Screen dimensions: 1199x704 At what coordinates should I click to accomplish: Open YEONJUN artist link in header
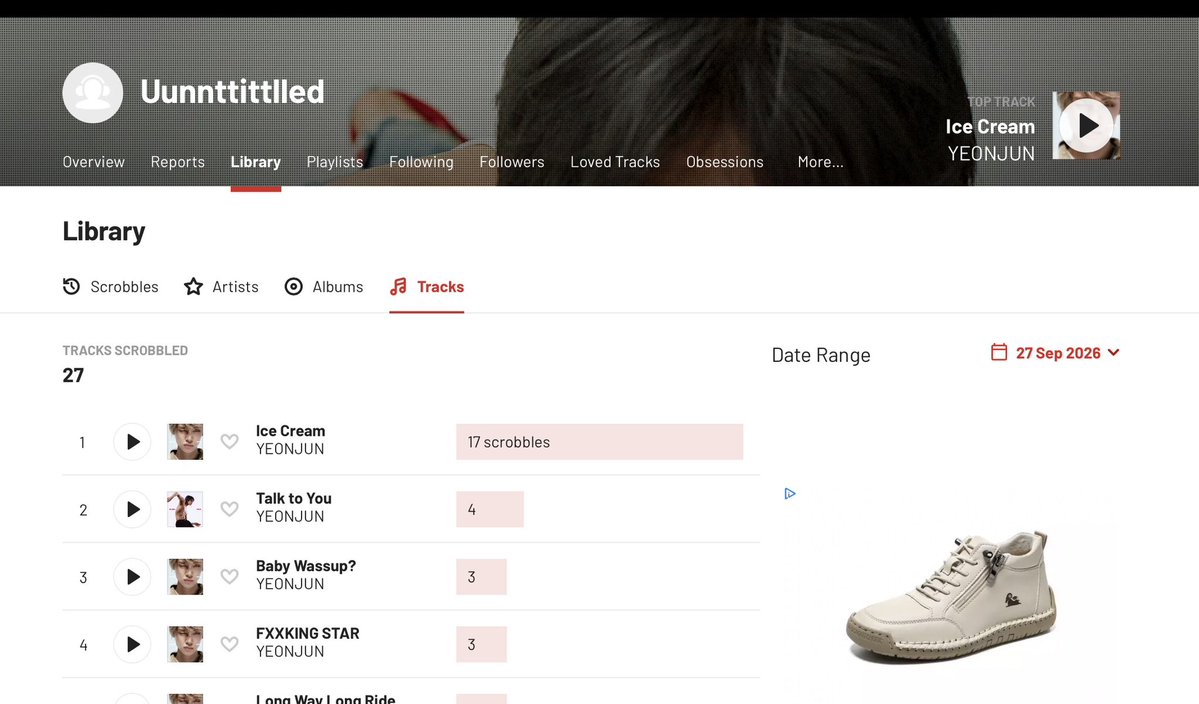point(991,154)
